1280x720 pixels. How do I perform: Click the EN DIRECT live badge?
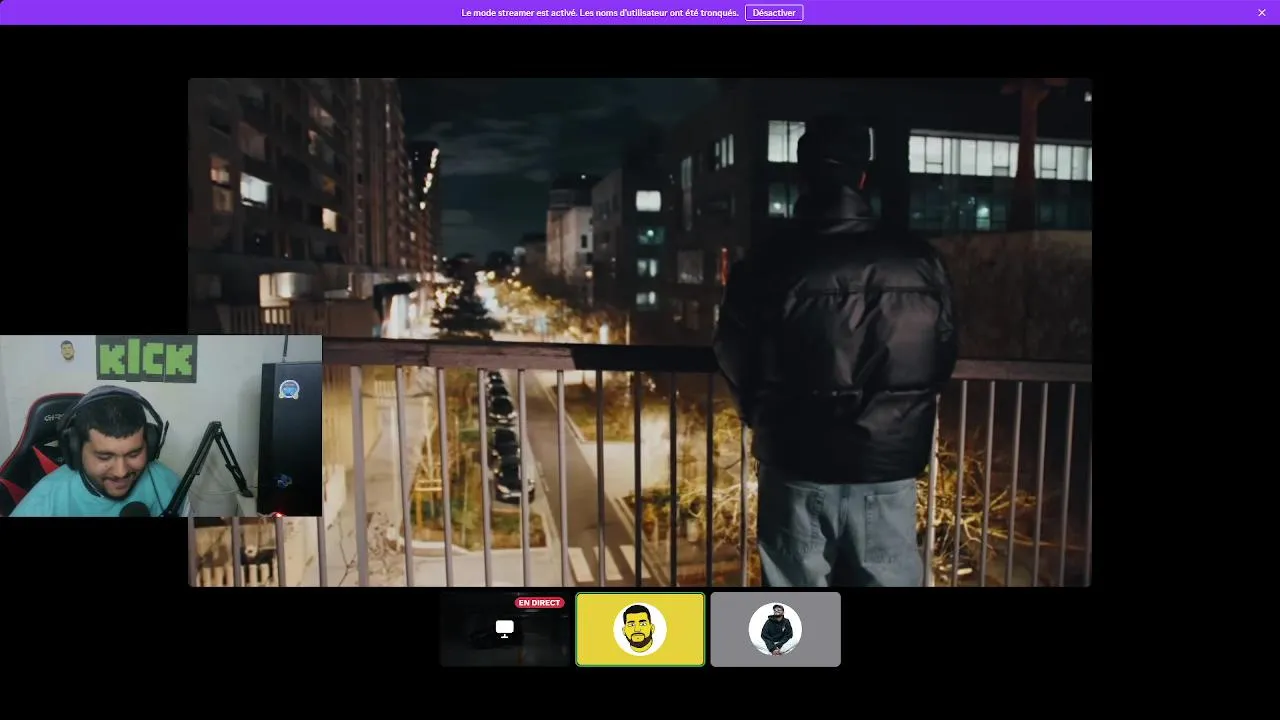point(540,603)
